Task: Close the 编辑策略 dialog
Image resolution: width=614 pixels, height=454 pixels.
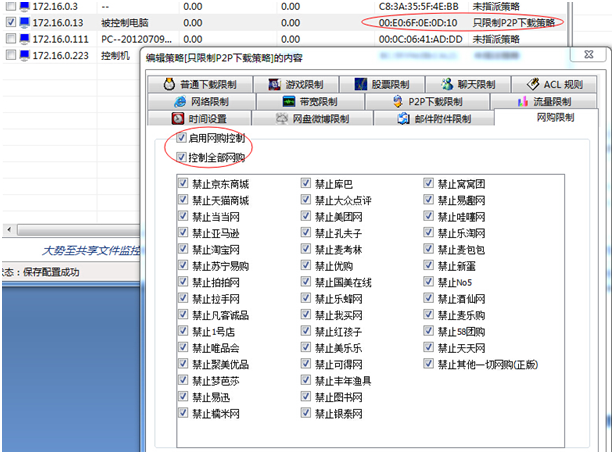Action: pos(588,54)
